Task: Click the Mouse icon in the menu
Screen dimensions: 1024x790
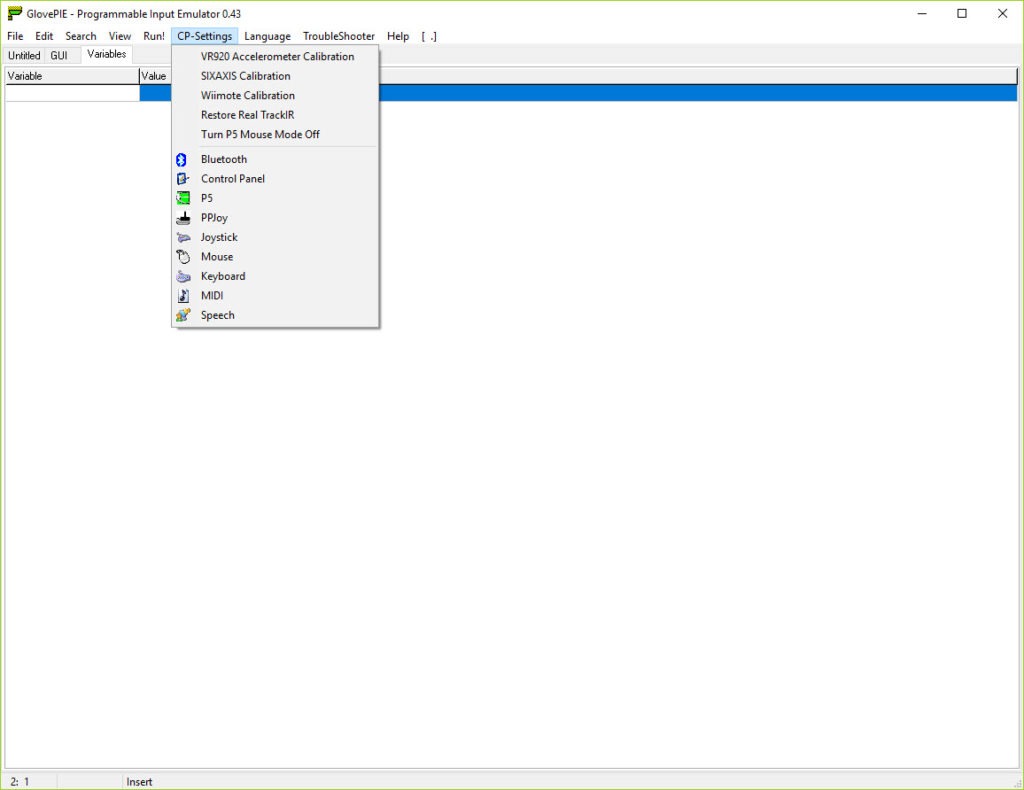Action: (x=183, y=257)
